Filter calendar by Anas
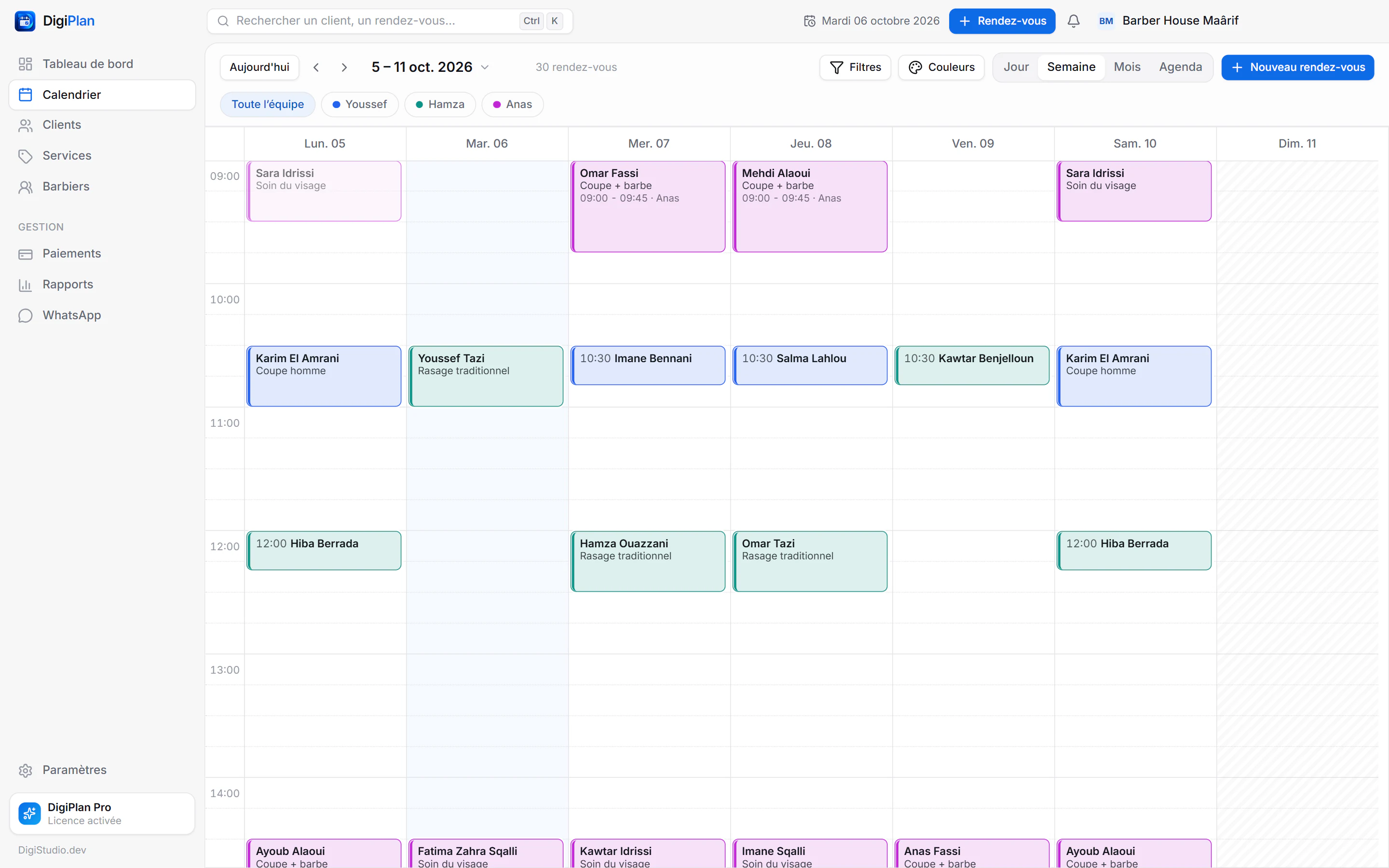This screenshot has width=1389, height=868. [512, 105]
